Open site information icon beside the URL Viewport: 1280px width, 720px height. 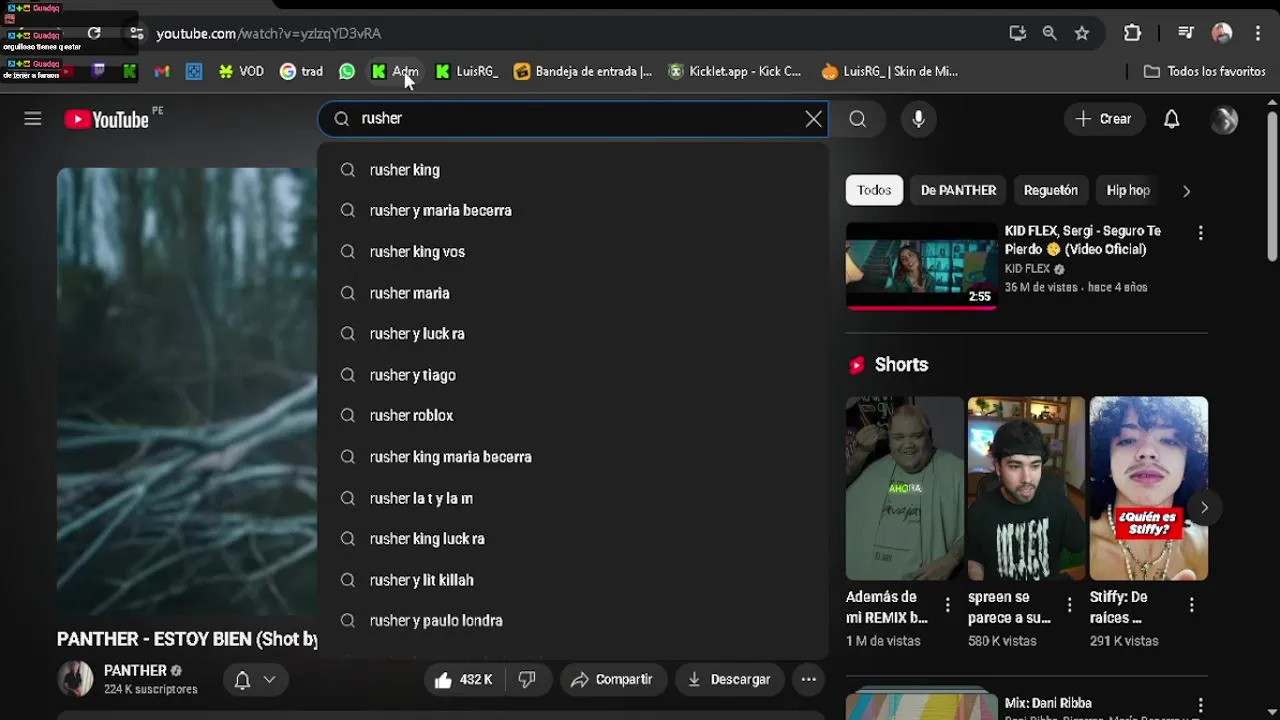tap(137, 33)
